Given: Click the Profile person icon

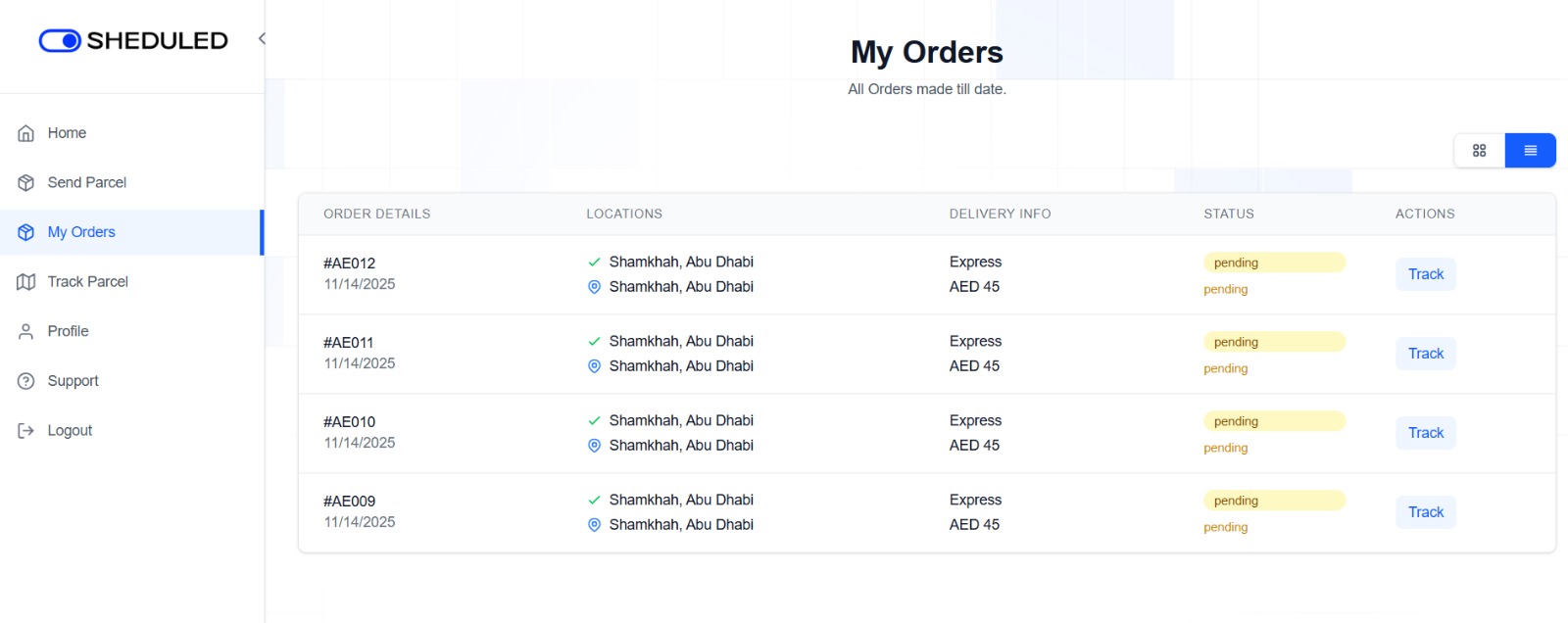Looking at the screenshot, I should point(26,332).
